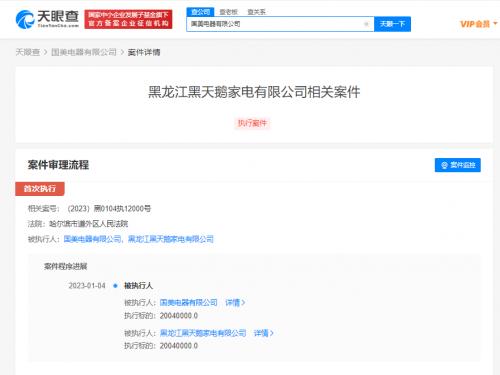Switch to the 查关系 tab
Image resolution: width=500 pixels, height=375 pixels.
pyautogui.click(x=256, y=12)
